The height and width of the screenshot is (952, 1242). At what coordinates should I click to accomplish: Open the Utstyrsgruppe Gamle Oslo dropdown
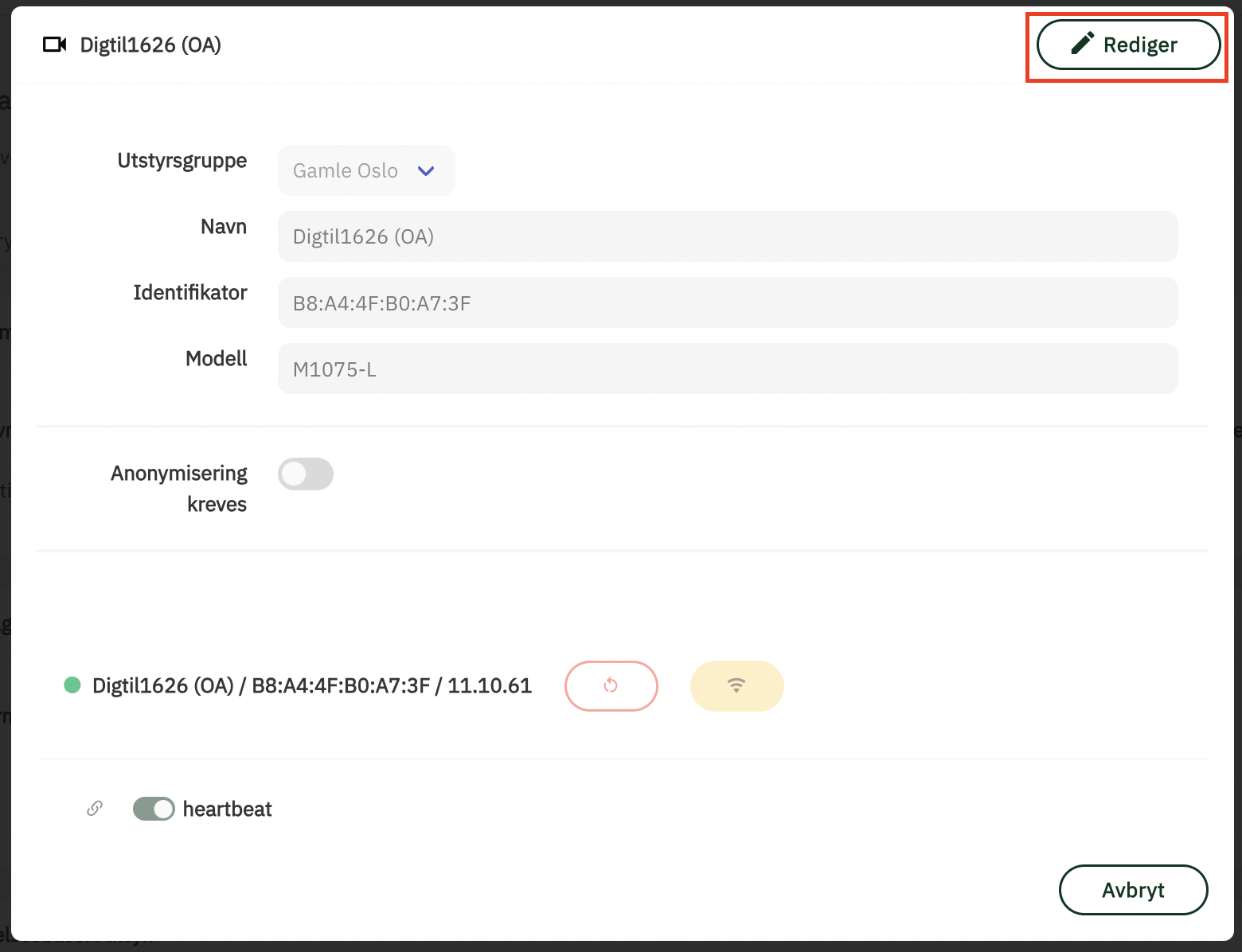tap(366, 170)
